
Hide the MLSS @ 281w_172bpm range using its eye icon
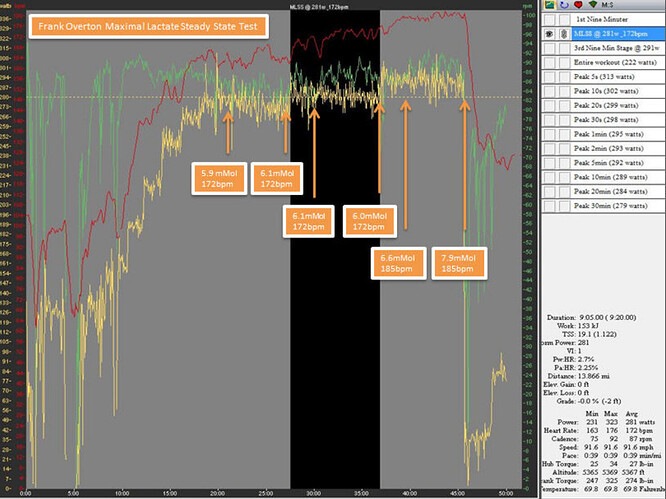pyautogui.click(x=549, y=34)
